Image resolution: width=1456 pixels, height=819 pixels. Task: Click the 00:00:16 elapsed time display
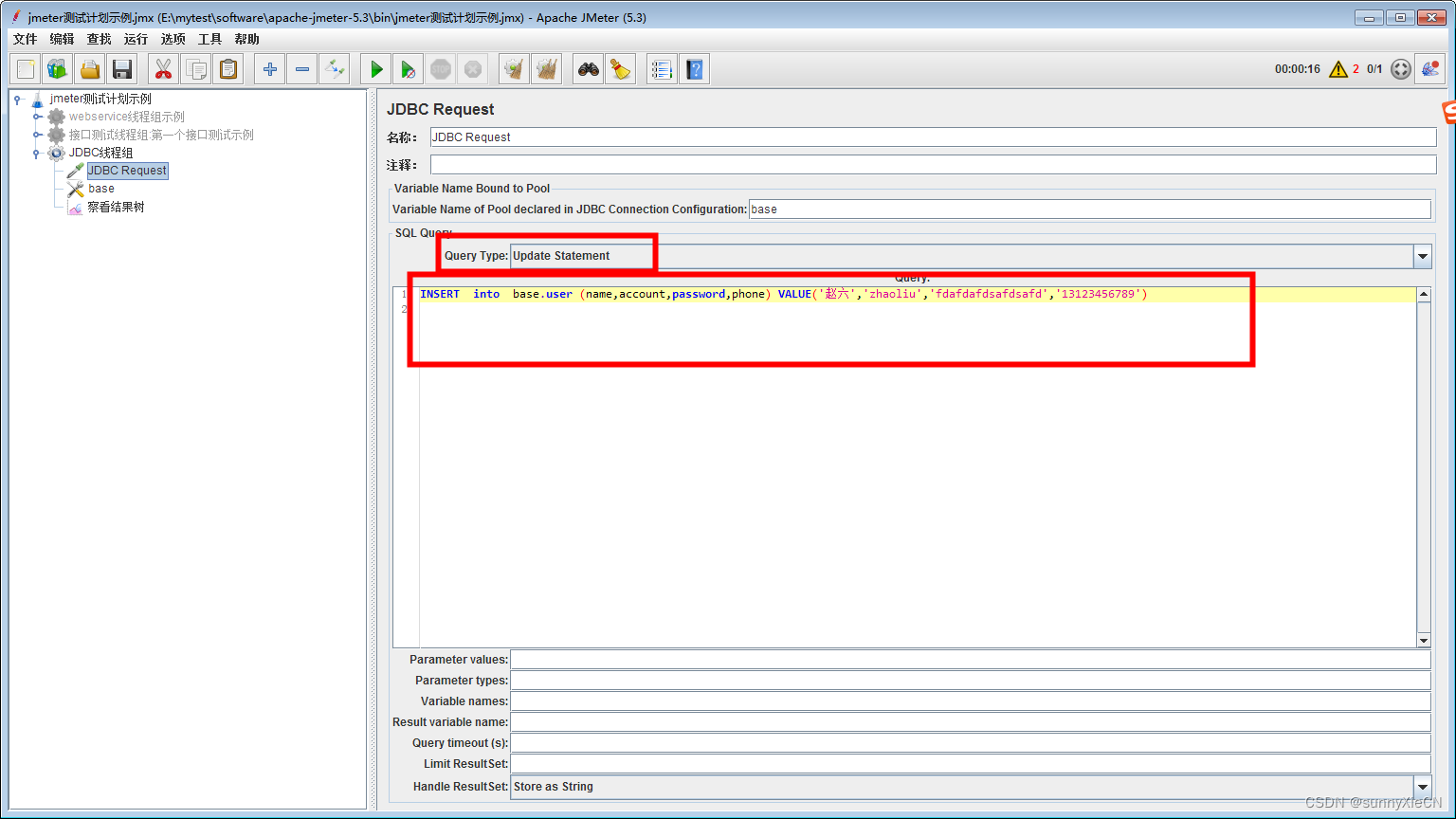coord(1298,69)
